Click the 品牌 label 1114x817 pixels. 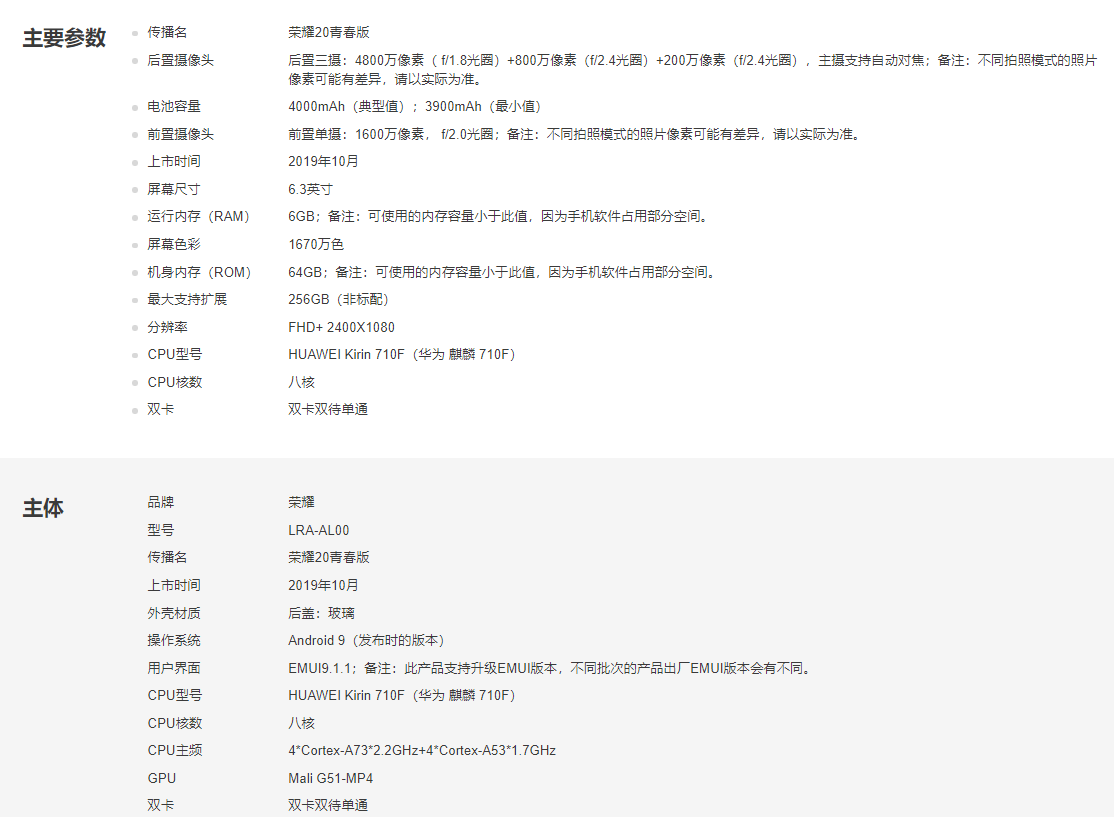point(161,502)
